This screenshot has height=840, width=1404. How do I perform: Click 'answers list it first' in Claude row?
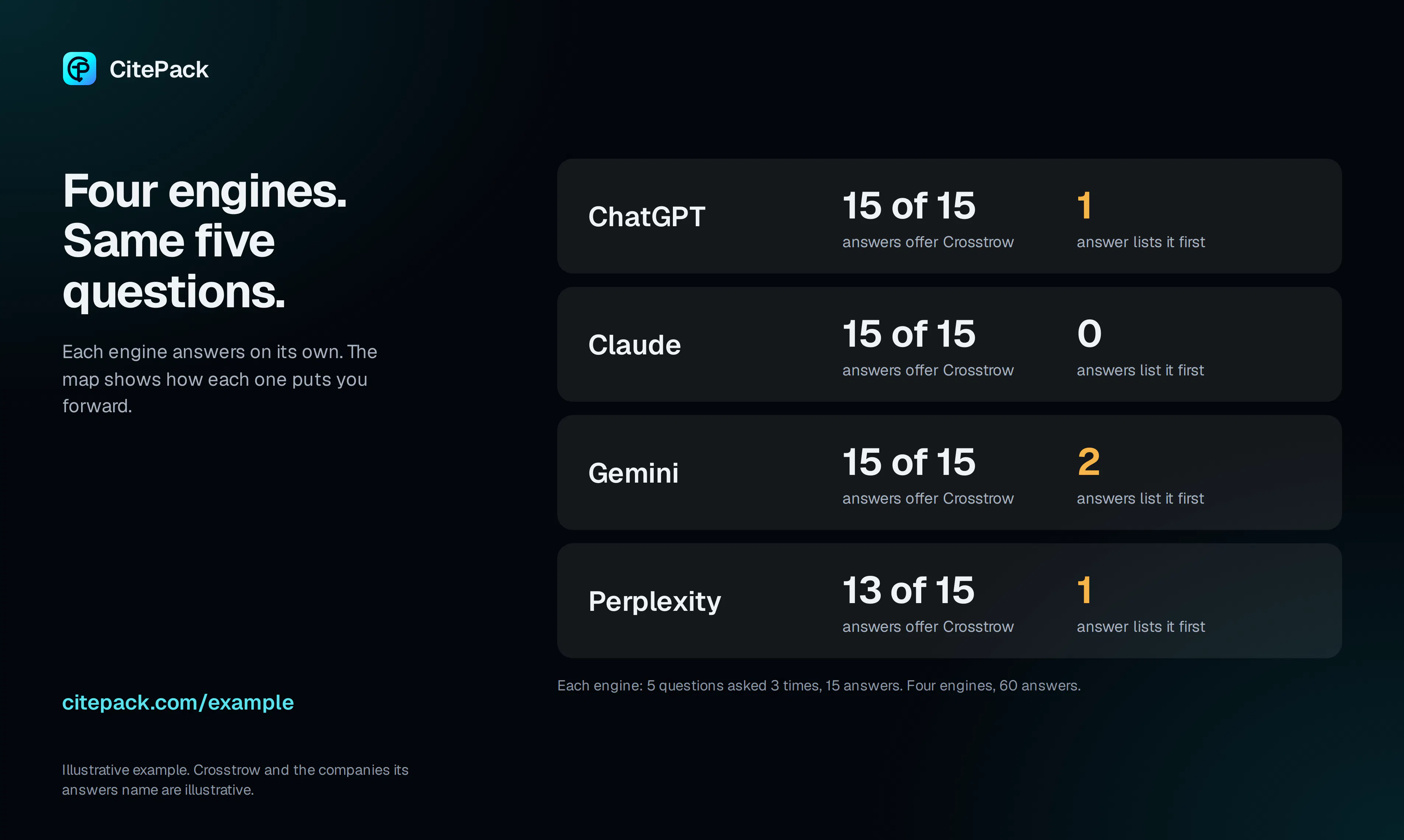(1140, 370)
